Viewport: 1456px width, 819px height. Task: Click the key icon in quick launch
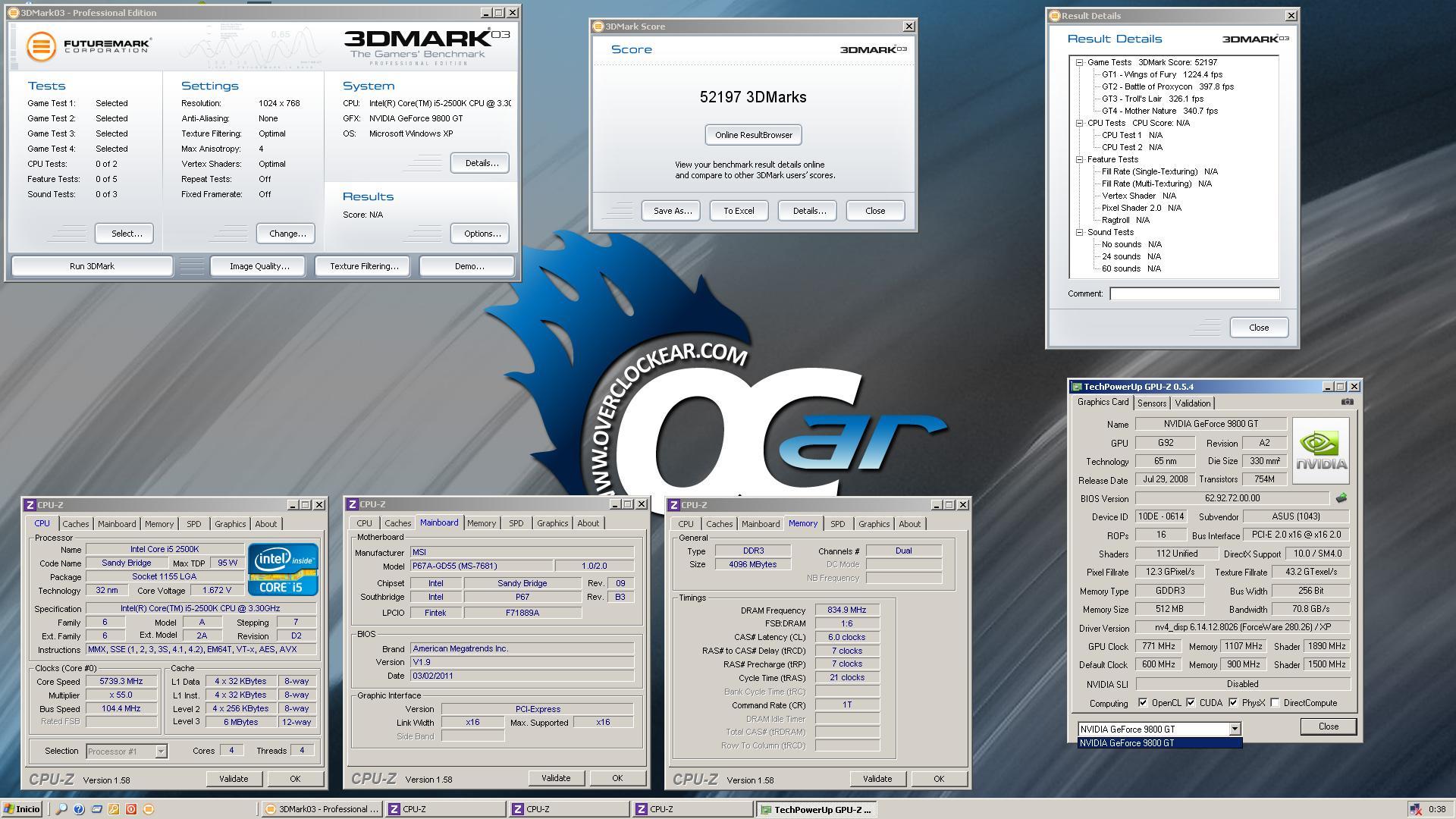pos(114,809)
